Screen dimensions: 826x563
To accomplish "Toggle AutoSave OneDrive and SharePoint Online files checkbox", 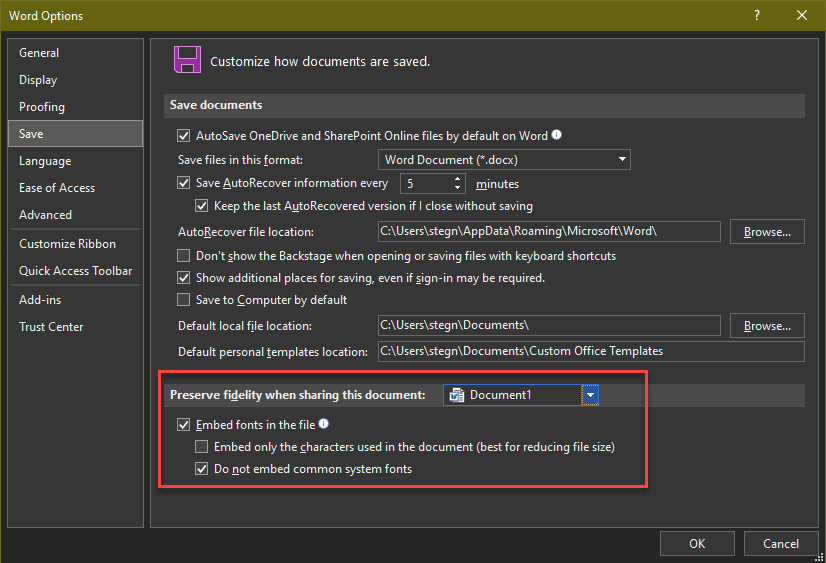I will coord(183,136).
